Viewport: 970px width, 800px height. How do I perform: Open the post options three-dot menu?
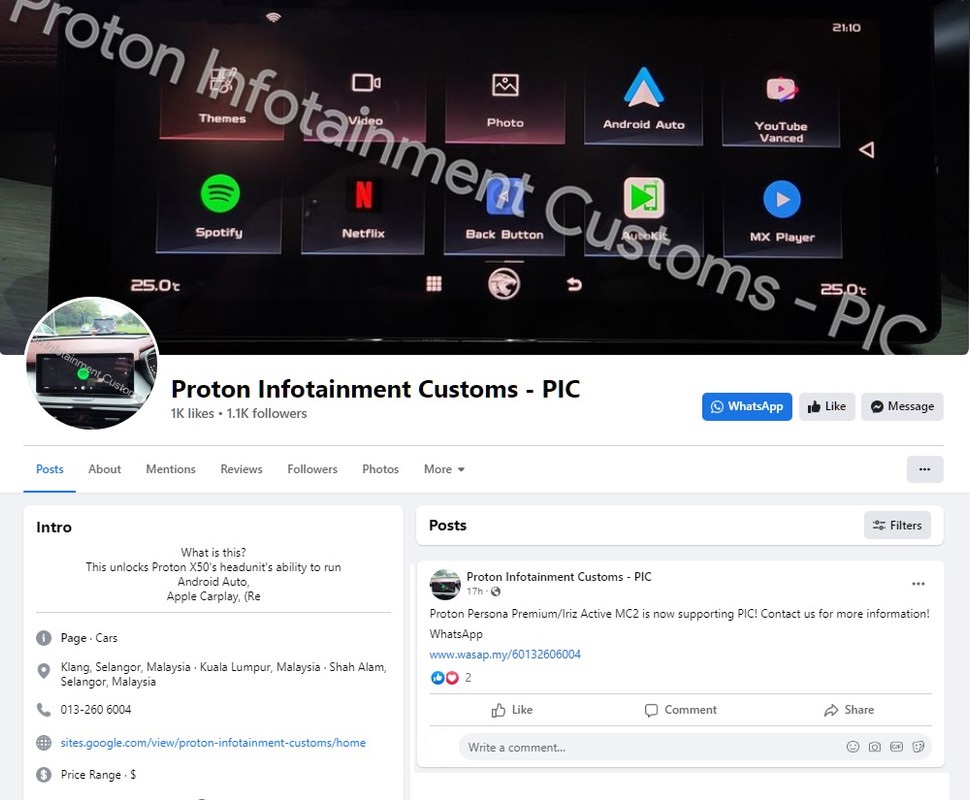[918, 583]
